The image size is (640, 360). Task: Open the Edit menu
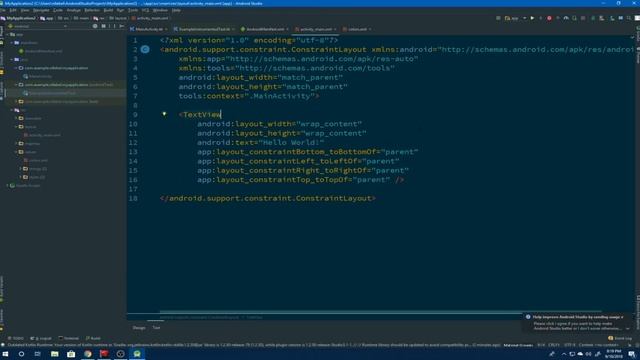13,10
